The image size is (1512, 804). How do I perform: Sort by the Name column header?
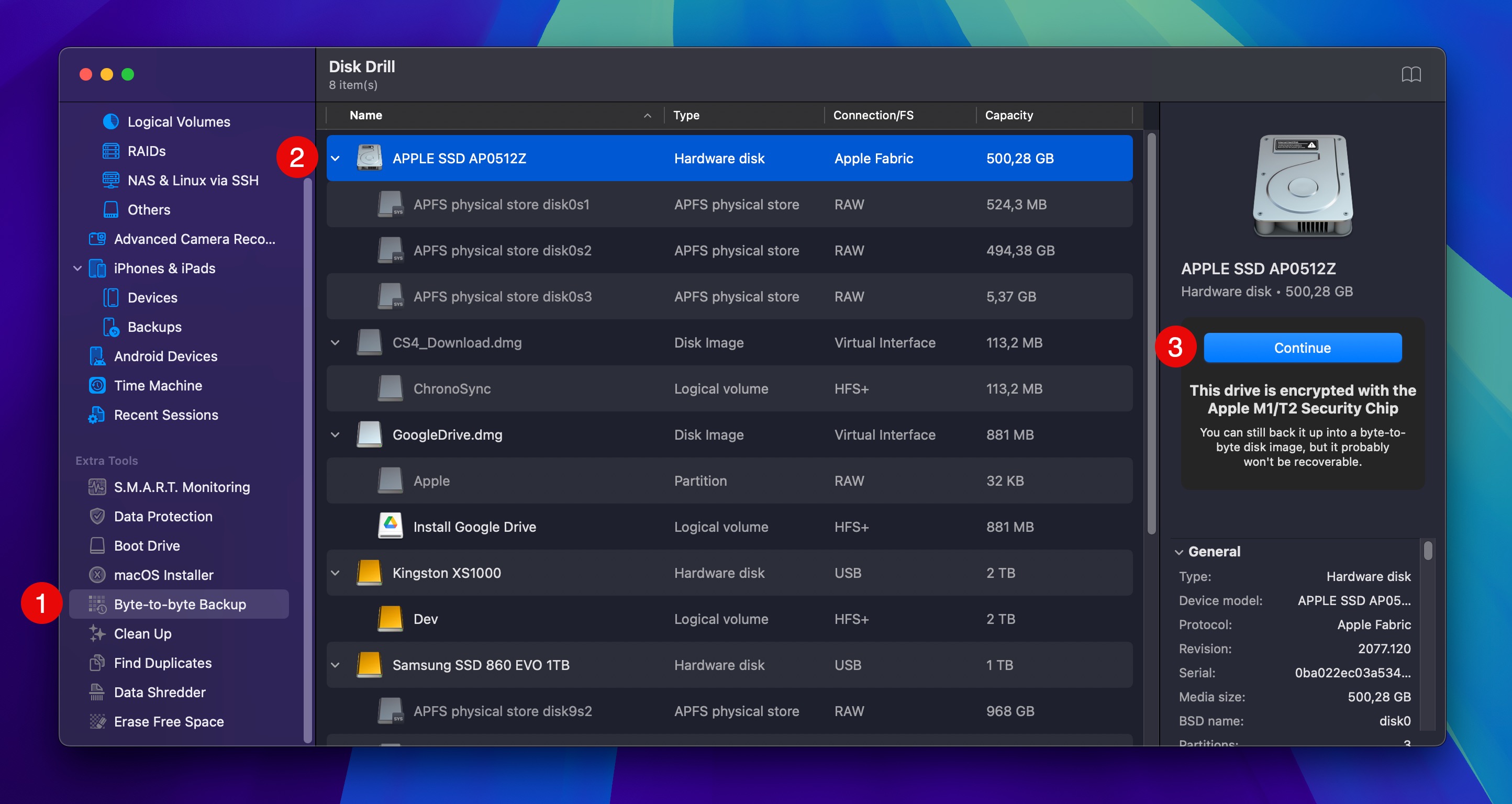pyautogui.click(x=365, y=115)
